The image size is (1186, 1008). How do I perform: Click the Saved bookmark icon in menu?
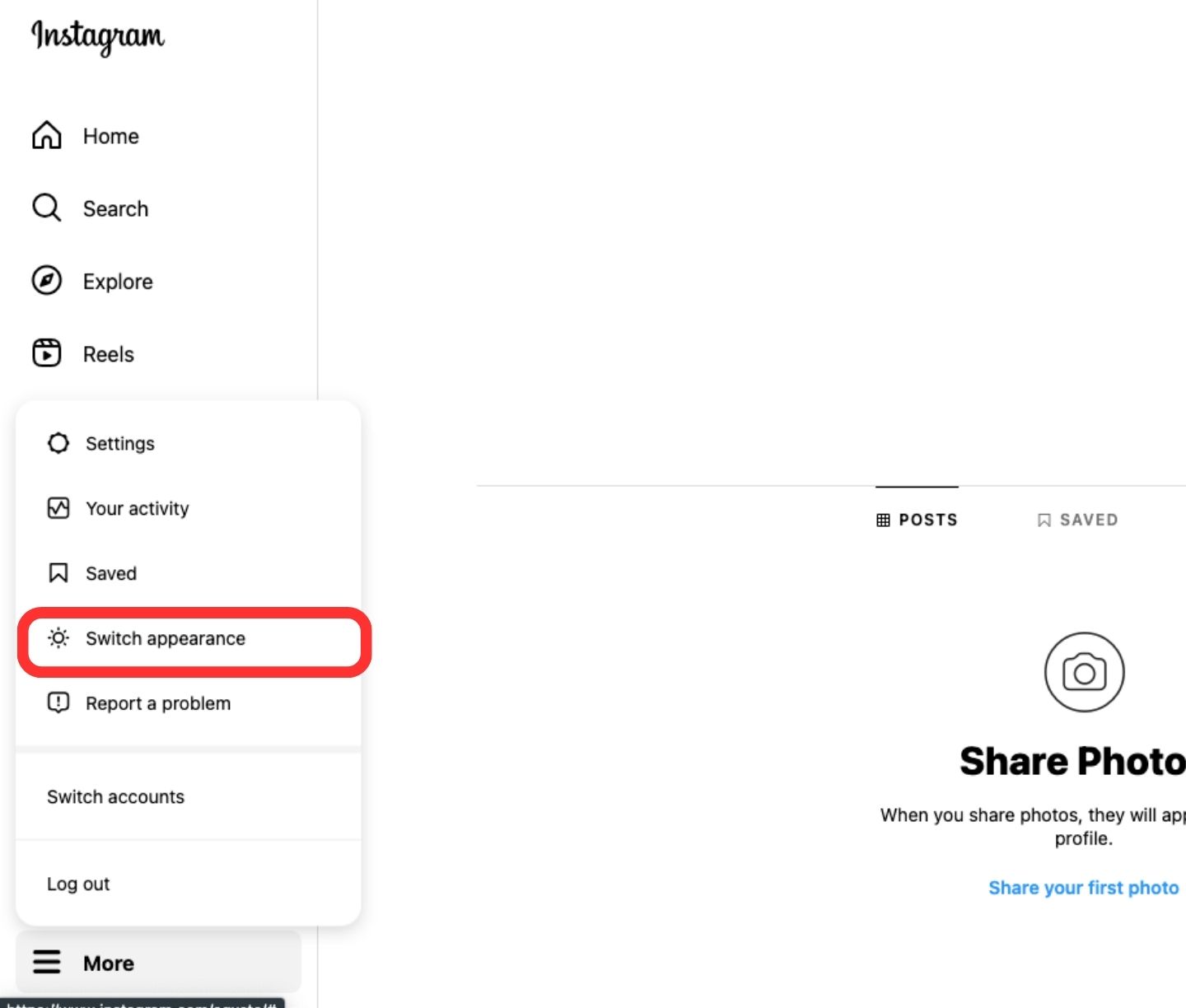click(x=58, y=573)
